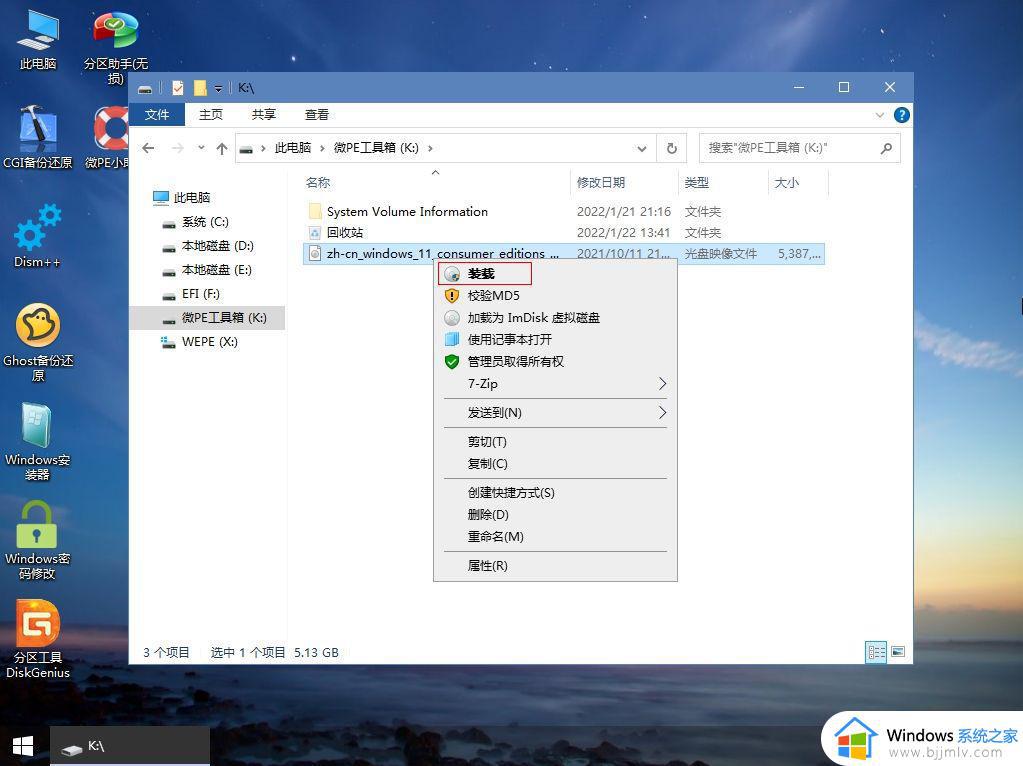Click the Windows Start button
This screenshot has width=1023, height=766.
coord(23,746)
